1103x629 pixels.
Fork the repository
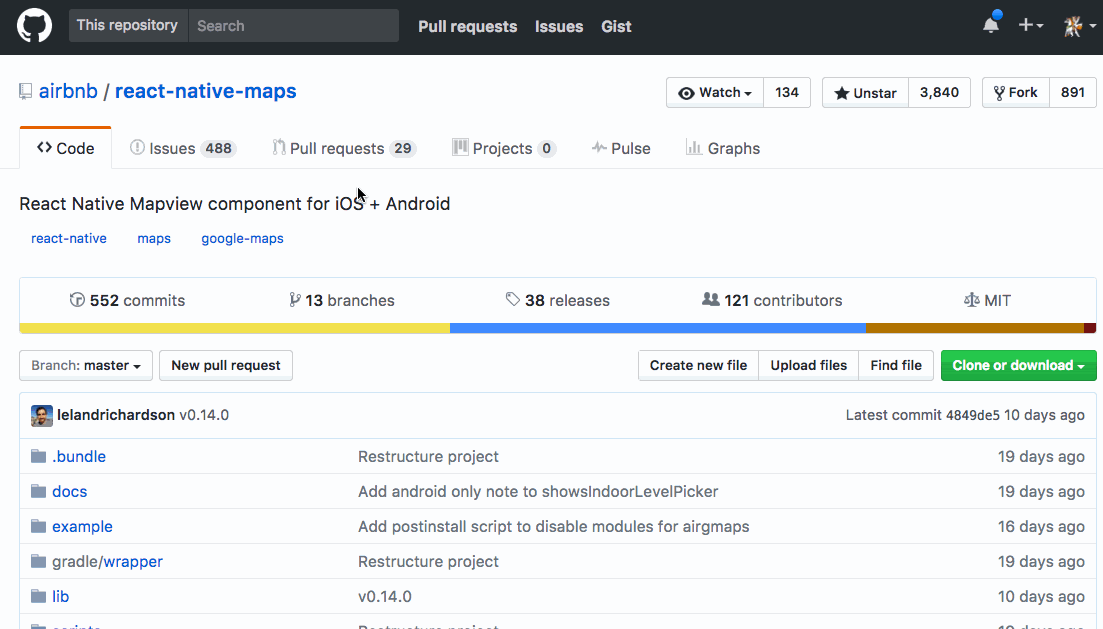pos(1016,92)
